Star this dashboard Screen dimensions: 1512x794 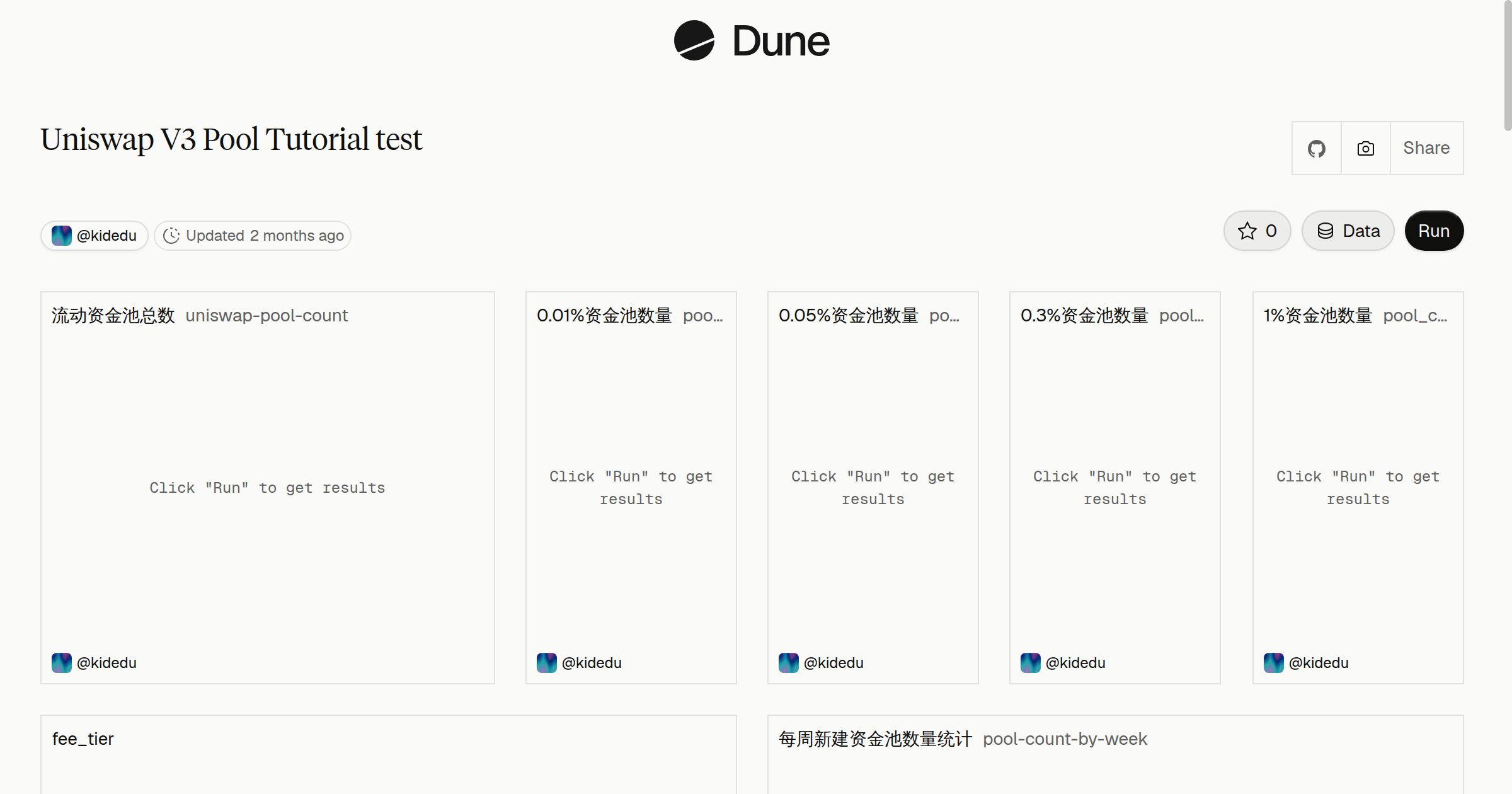(1257, 231)
